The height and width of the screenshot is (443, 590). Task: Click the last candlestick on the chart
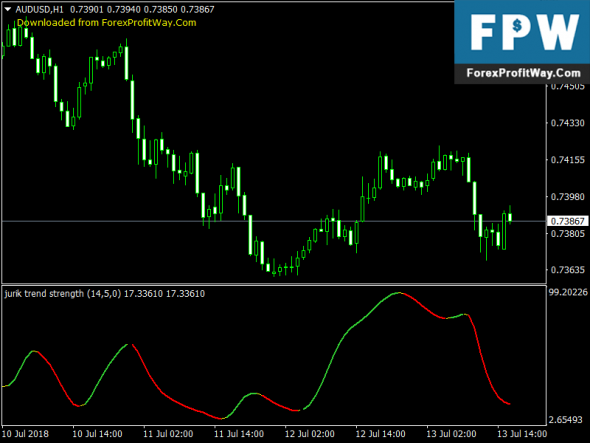tap(510, 217)
